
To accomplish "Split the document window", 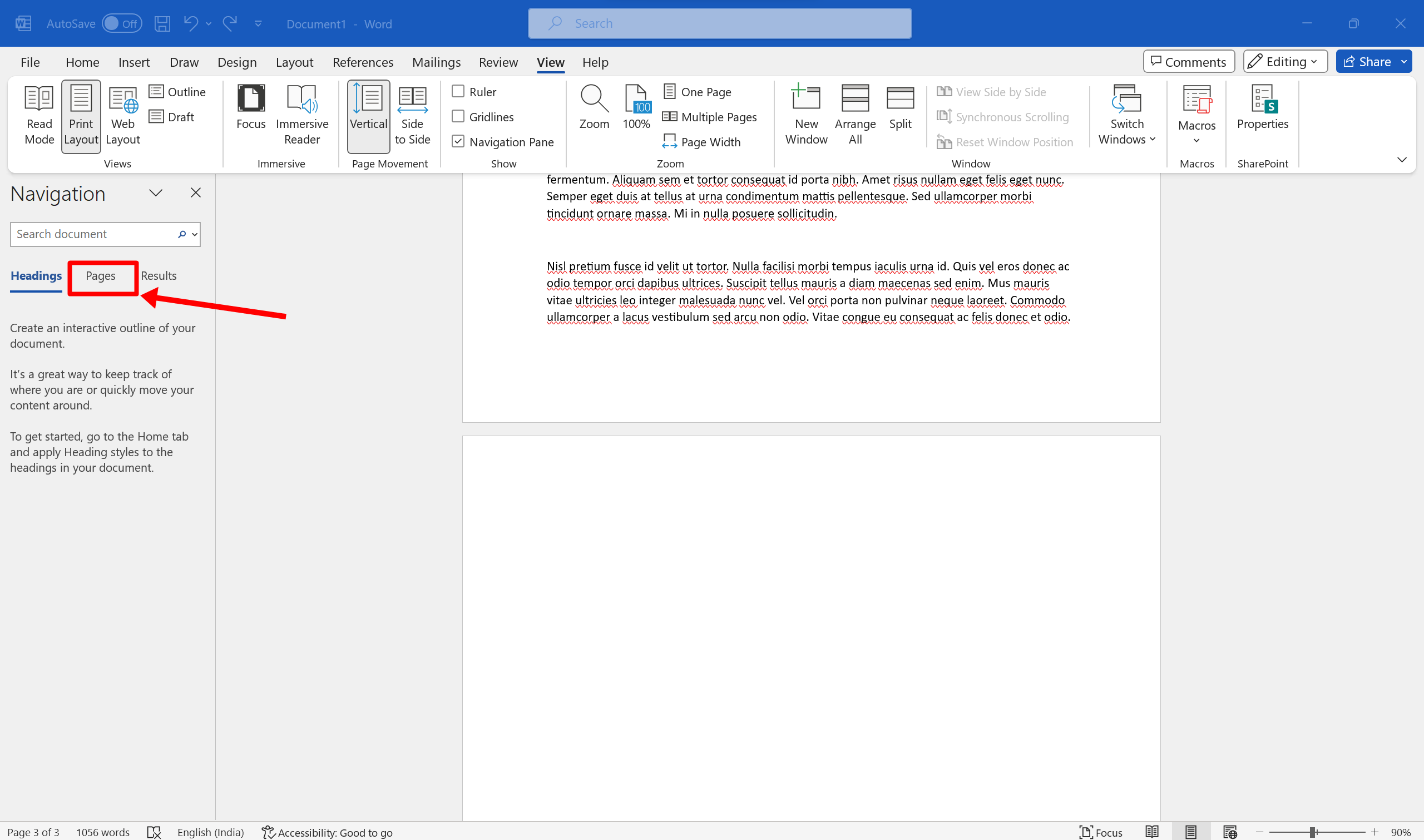I will click(900, 106).
